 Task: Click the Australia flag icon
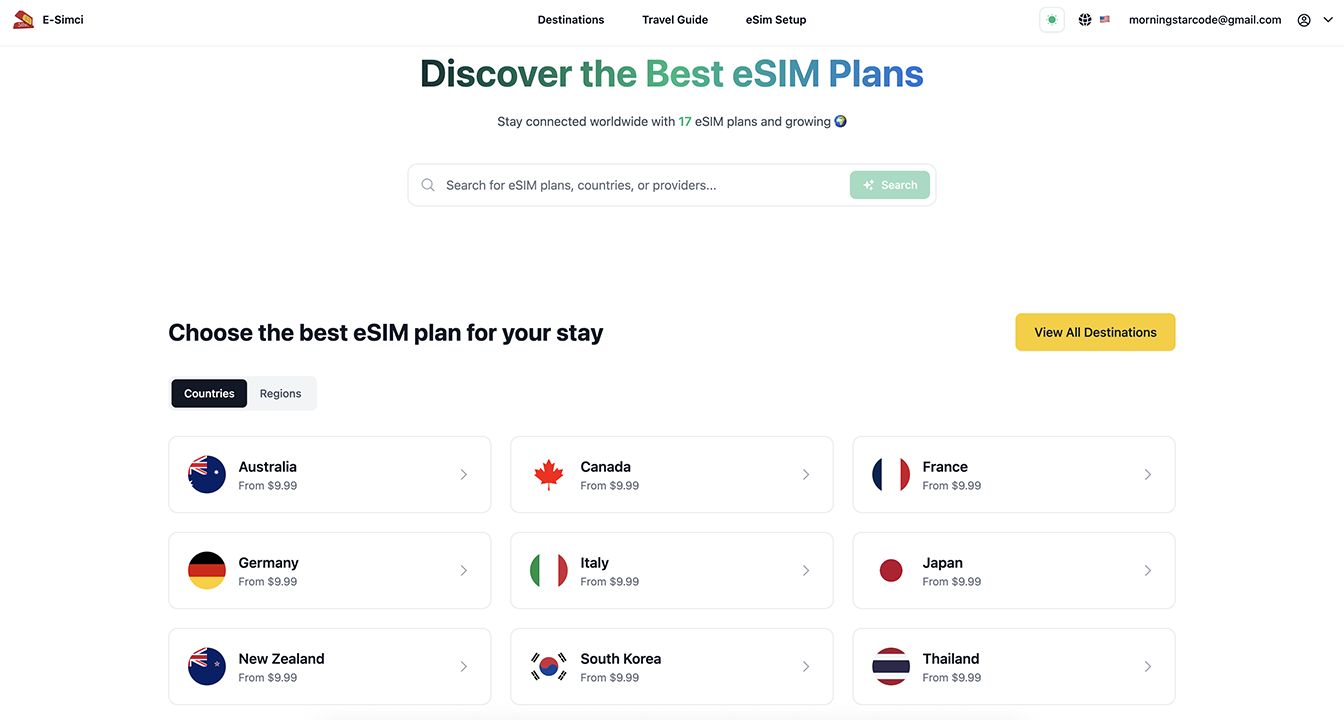(x=207, y=475)
